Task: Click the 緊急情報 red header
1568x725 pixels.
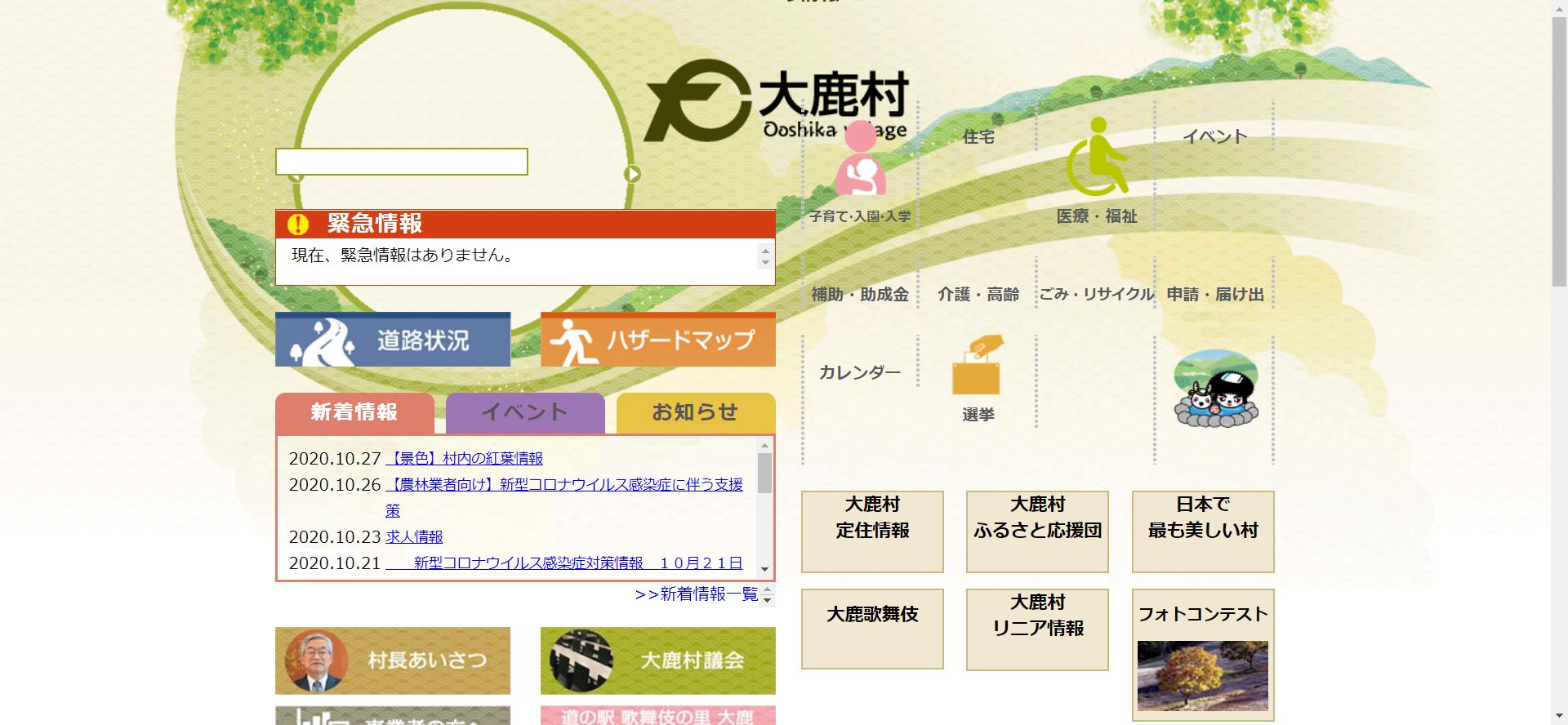Action: (525, 224)
